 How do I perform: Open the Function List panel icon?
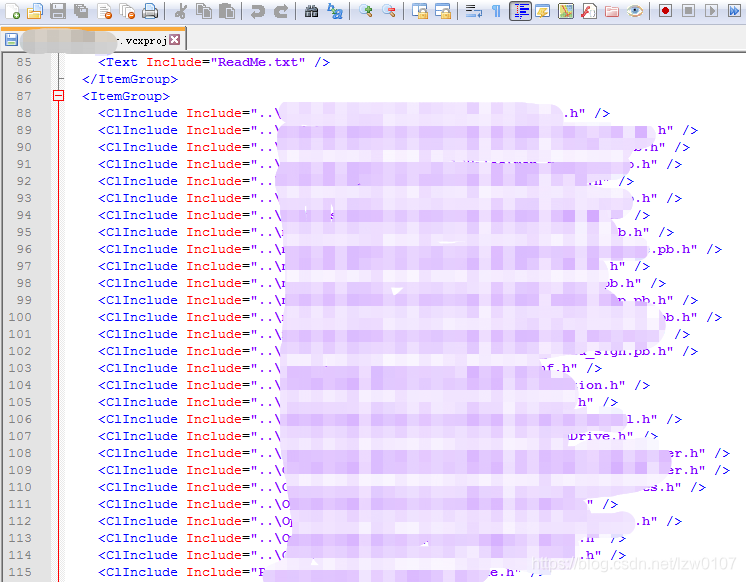[x=589, y=10]
